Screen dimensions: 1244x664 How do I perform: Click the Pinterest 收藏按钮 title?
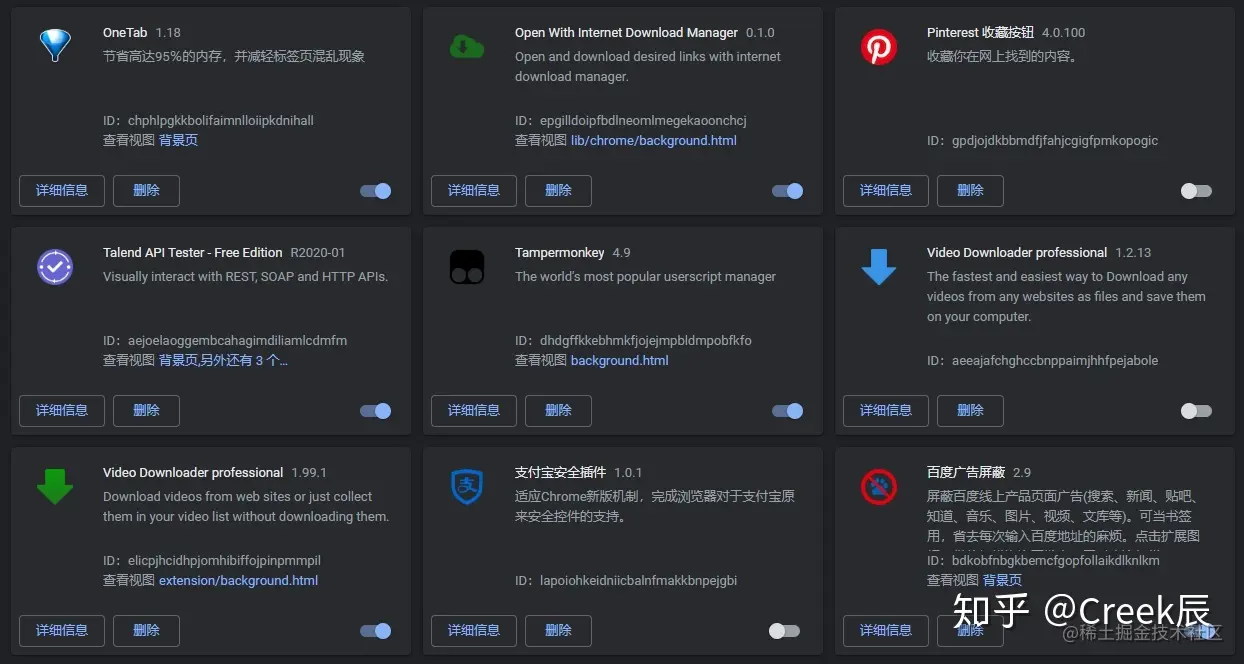click(x=980, y=32)
